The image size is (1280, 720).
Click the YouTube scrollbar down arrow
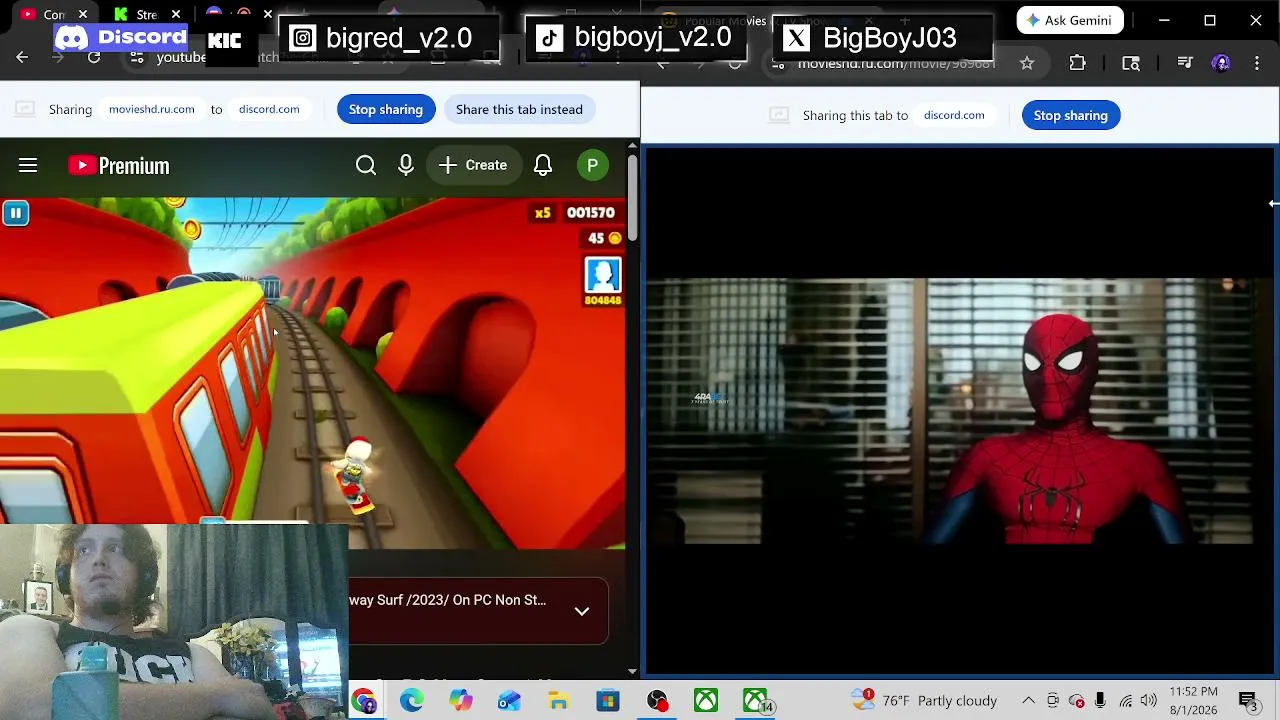click(632, 672)
